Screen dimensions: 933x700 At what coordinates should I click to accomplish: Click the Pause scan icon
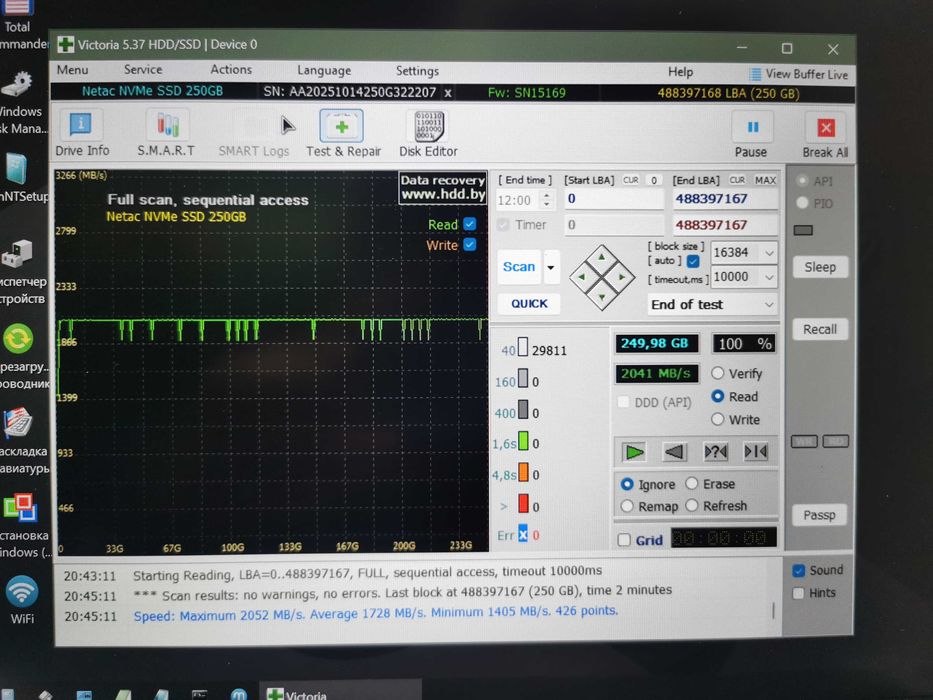[752, 129]
